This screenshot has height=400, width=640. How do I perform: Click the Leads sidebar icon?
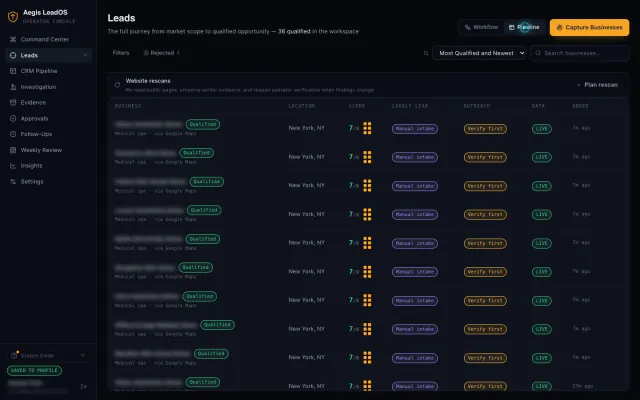click(x=13, y=55)
